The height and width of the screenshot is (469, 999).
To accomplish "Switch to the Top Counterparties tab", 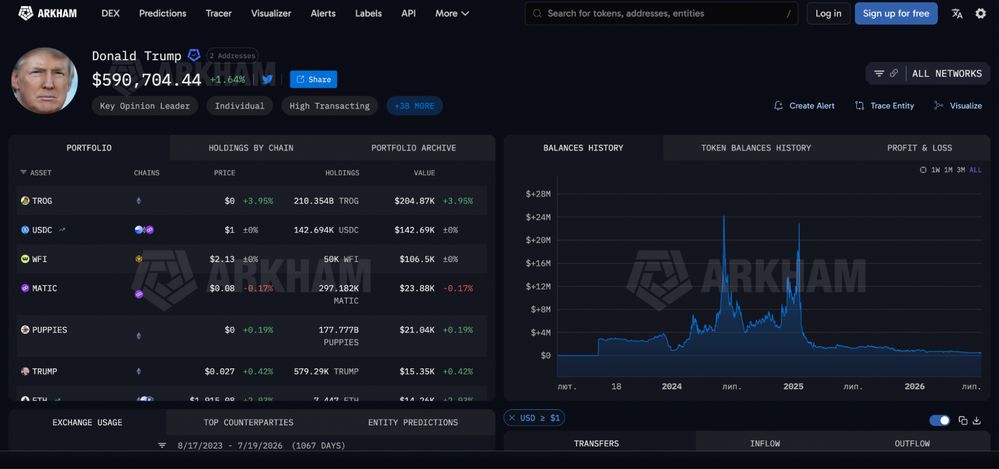I will point(248,422).
